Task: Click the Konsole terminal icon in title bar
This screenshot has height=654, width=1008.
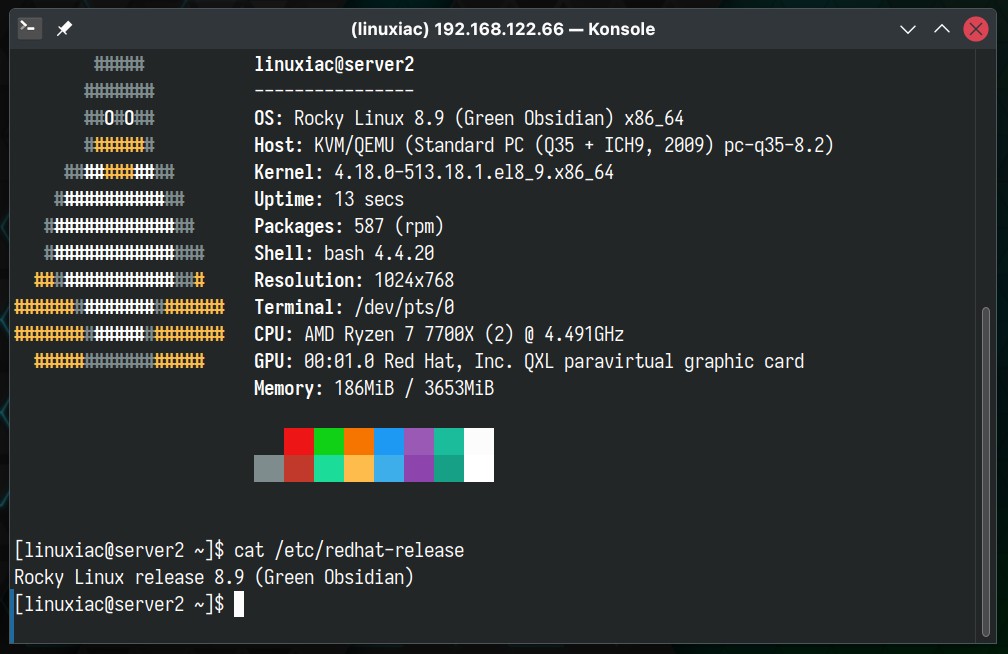Action: 30,28
